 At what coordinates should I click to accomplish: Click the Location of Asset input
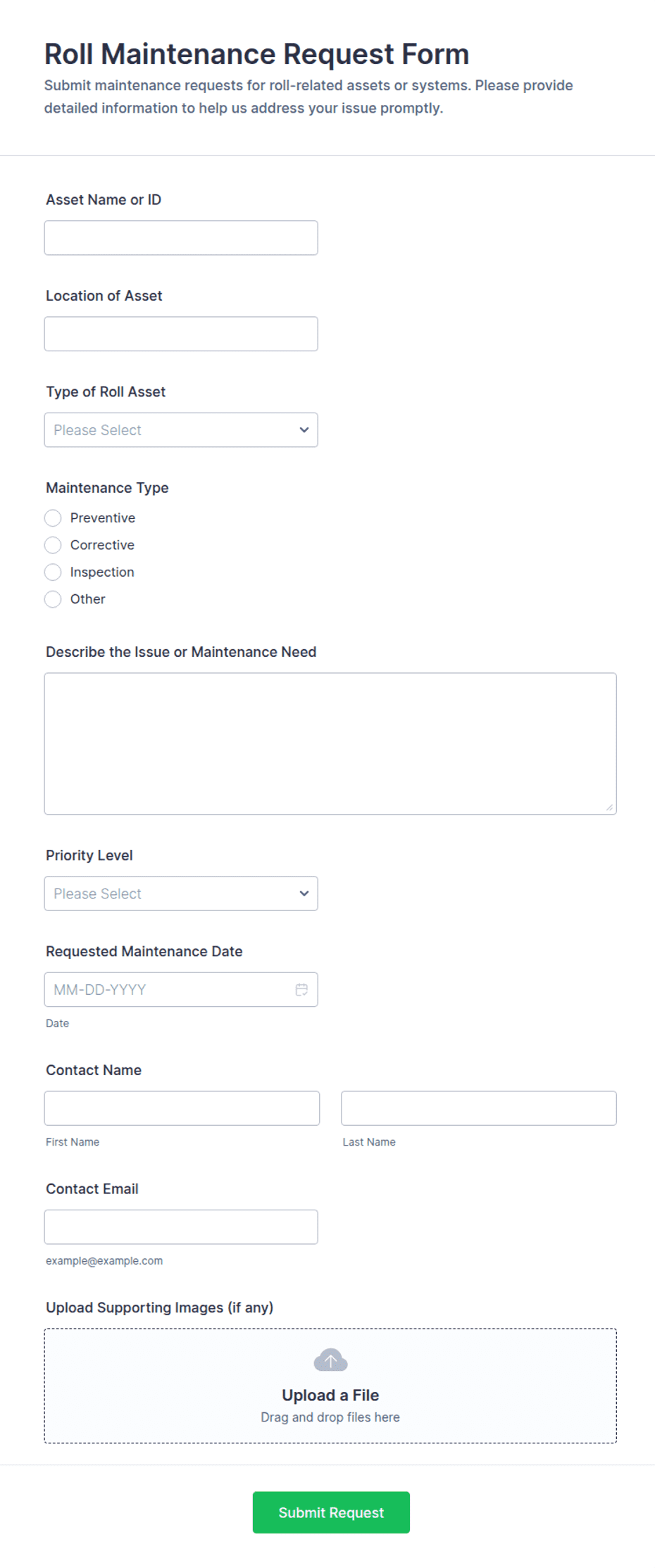(181, 334)
